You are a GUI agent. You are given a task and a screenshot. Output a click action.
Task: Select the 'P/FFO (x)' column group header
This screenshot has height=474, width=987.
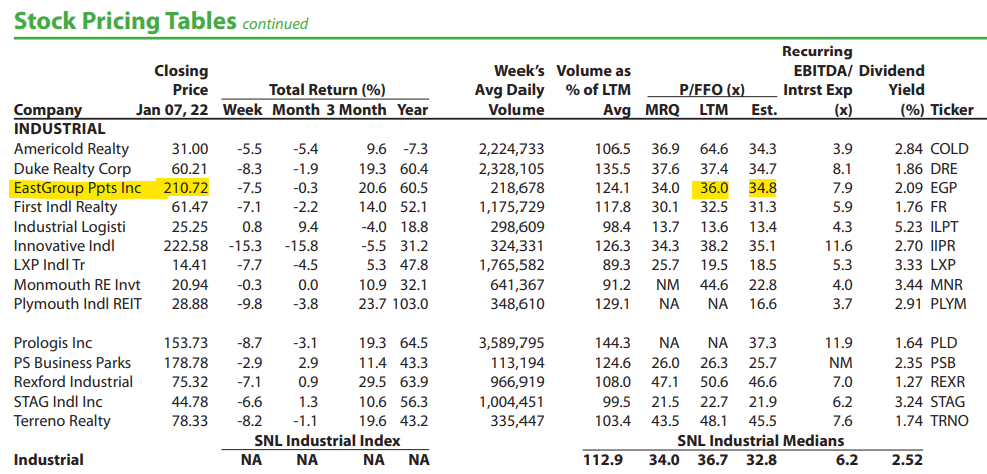[714, 91]
